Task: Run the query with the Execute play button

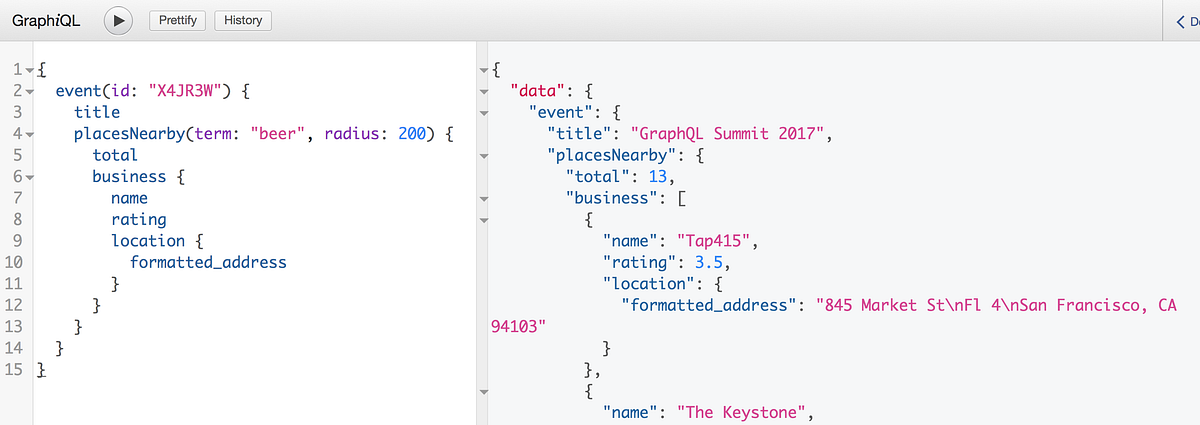Action: pyautogui.click(x=119, y=20)
